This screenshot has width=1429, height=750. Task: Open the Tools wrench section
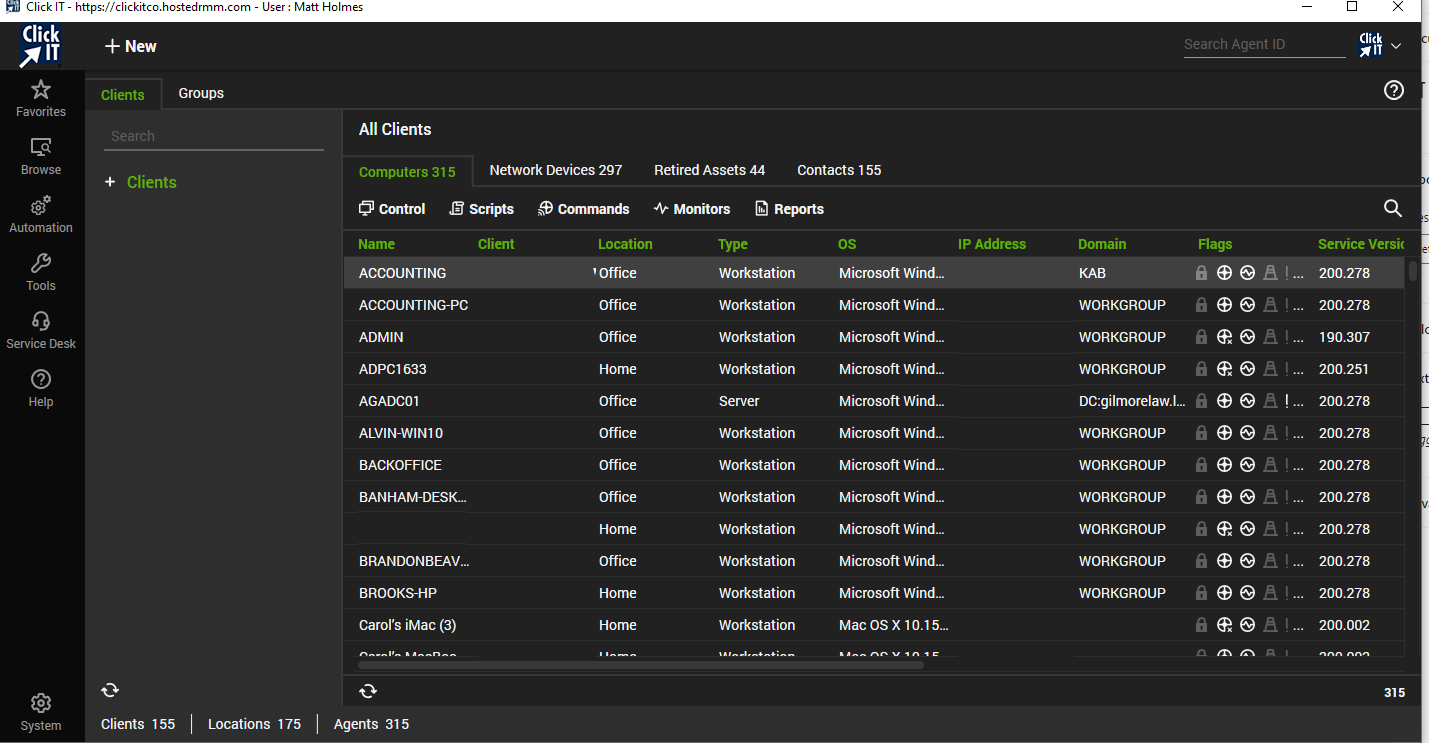coord(41,273)
